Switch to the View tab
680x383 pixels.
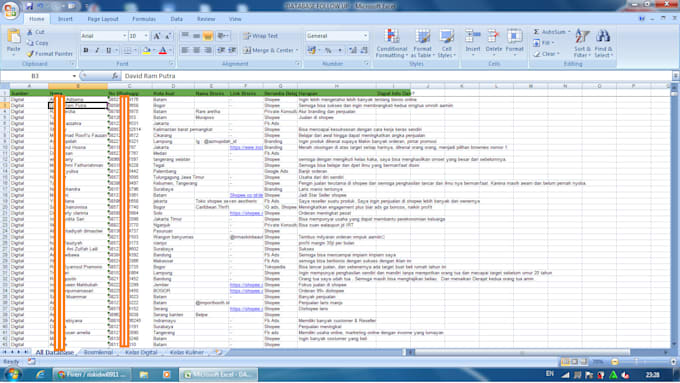(235, 19)
